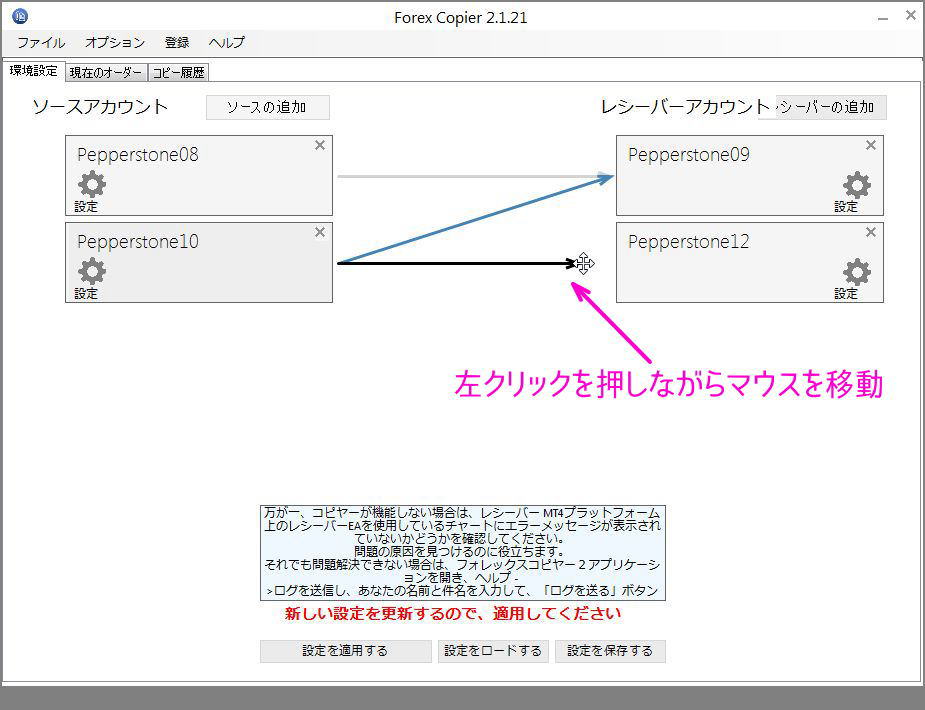Open settings gear for Pepperstone08 source
This screenshot has width=925, height=710.
coord(90,185)
